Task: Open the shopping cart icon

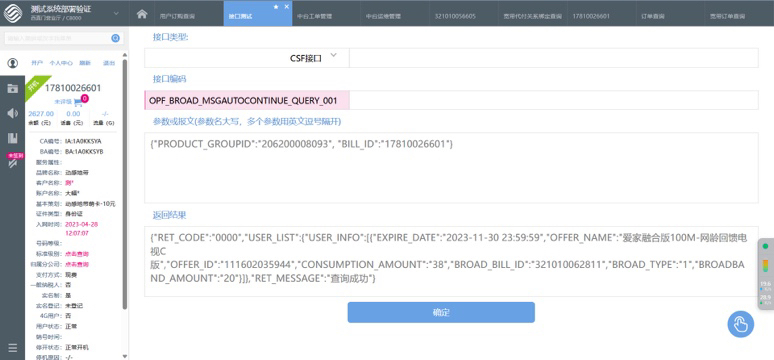Action: [x=78, y=102]
